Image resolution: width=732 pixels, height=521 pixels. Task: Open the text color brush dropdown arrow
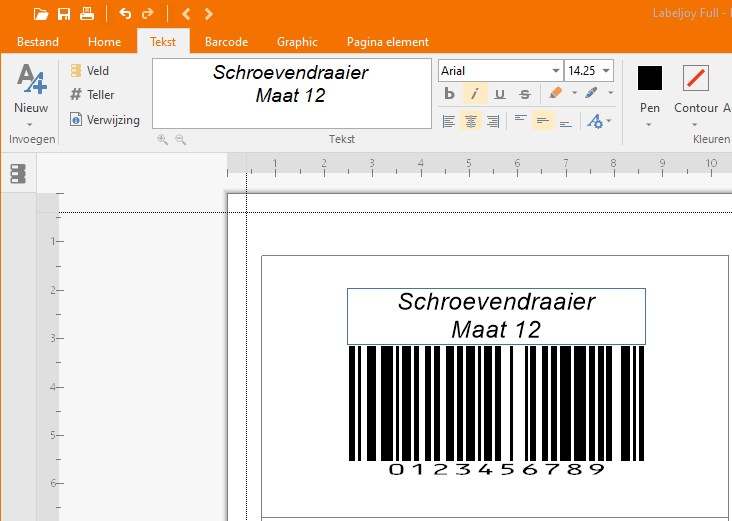tap(610, 93)
